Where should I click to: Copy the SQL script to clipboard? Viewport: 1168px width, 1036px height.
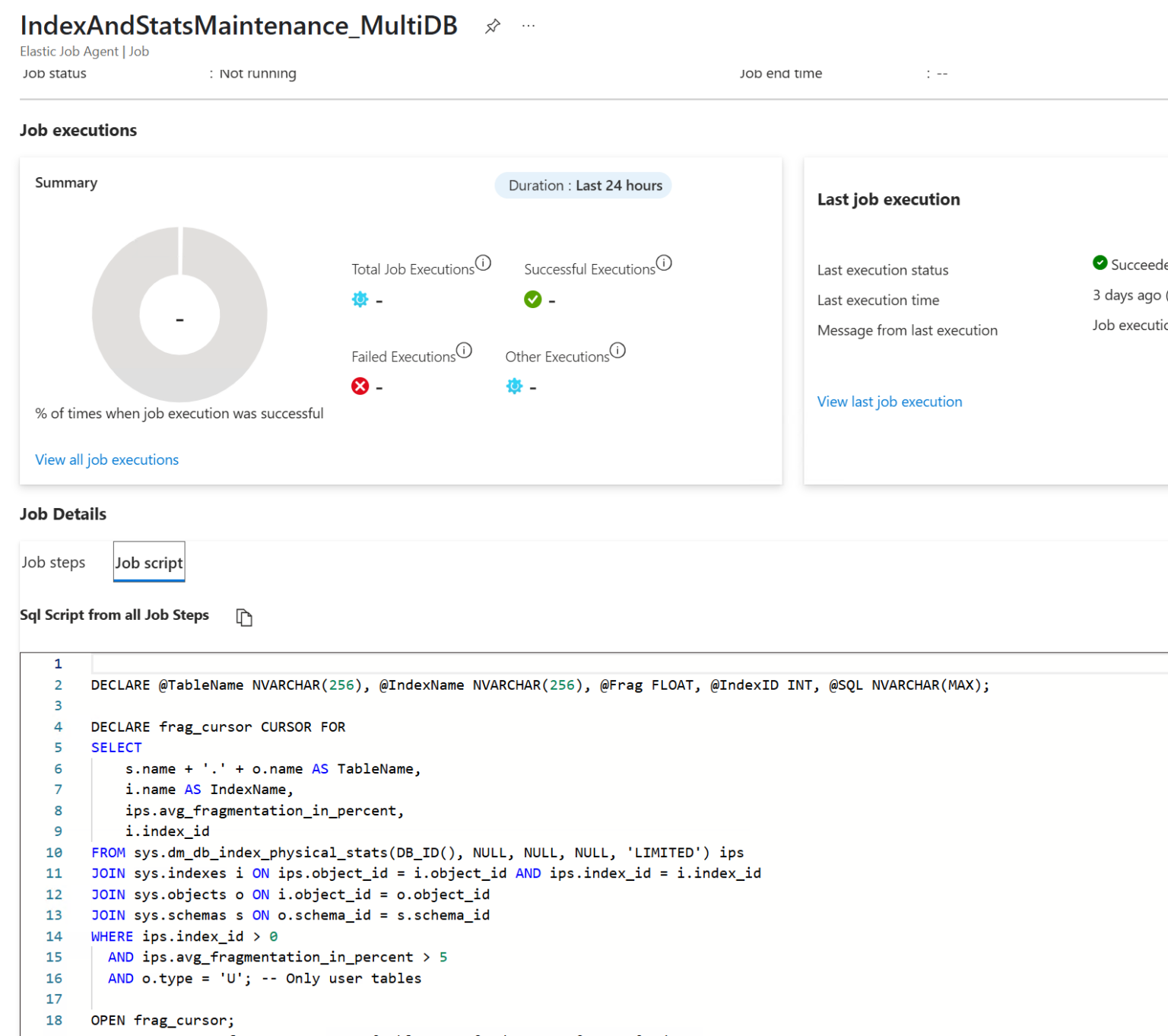(x=244, y=617)
